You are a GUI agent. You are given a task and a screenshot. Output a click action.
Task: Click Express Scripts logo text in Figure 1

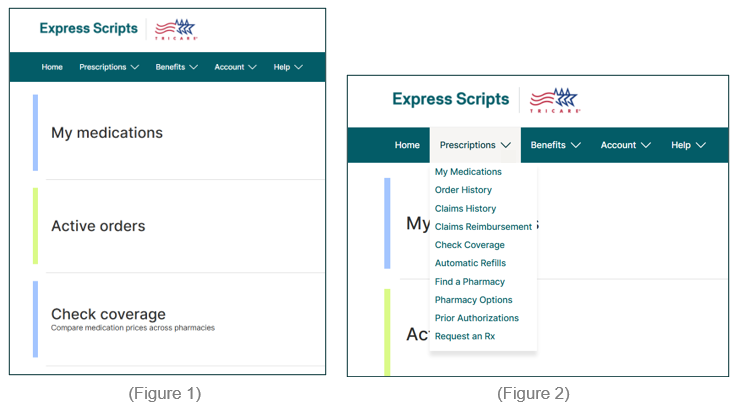(x=88, y=28)
